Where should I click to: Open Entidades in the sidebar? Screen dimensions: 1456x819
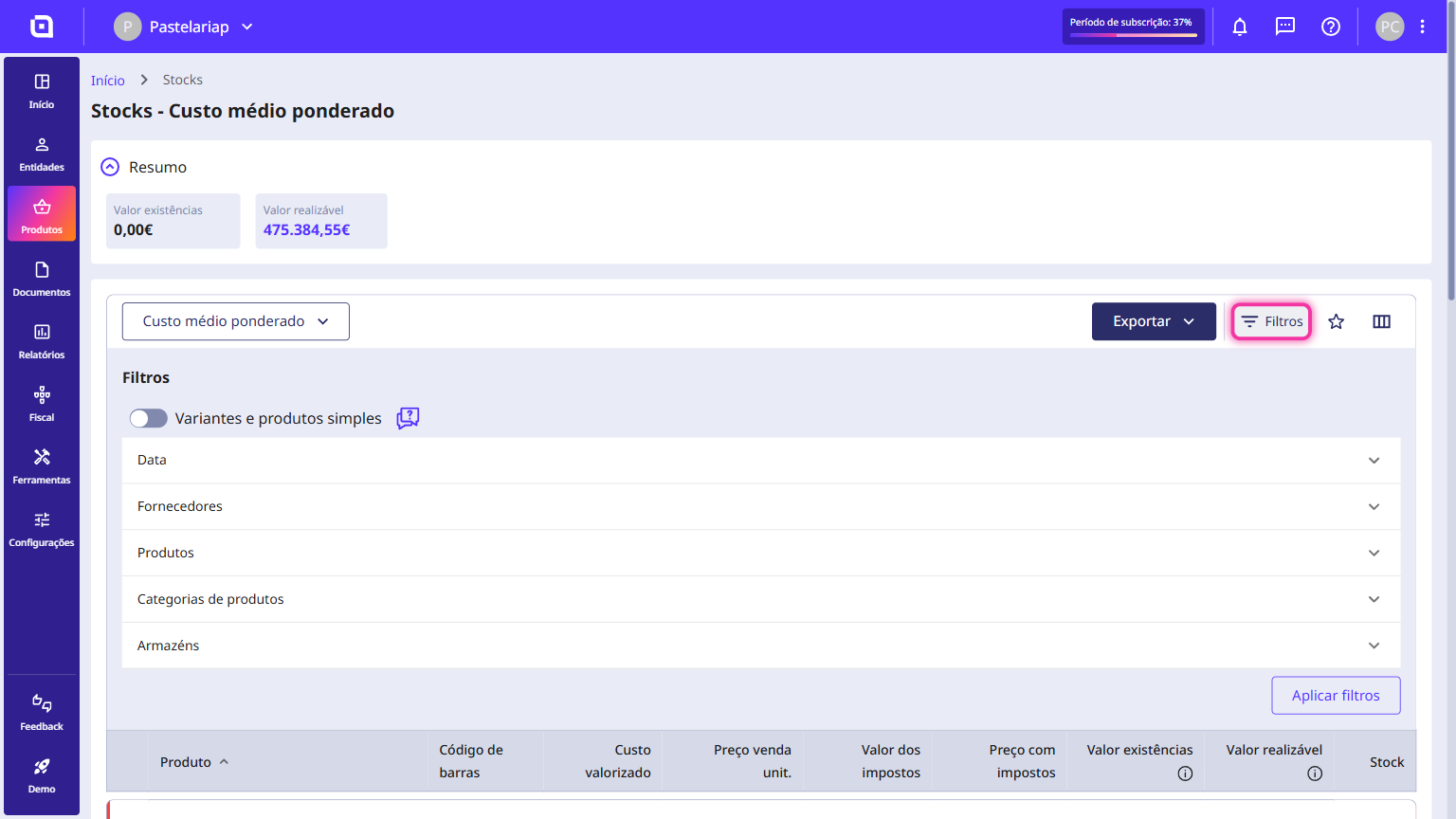point(42,154)
